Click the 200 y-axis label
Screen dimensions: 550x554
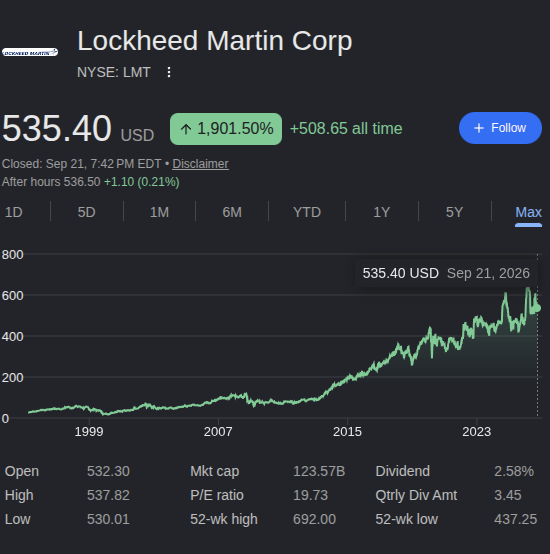coord(12,377)
